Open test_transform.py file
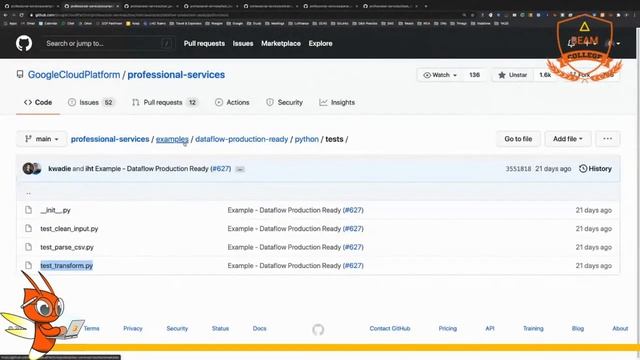The height and width of the screenshot is (360, 640). click(67, 266)
